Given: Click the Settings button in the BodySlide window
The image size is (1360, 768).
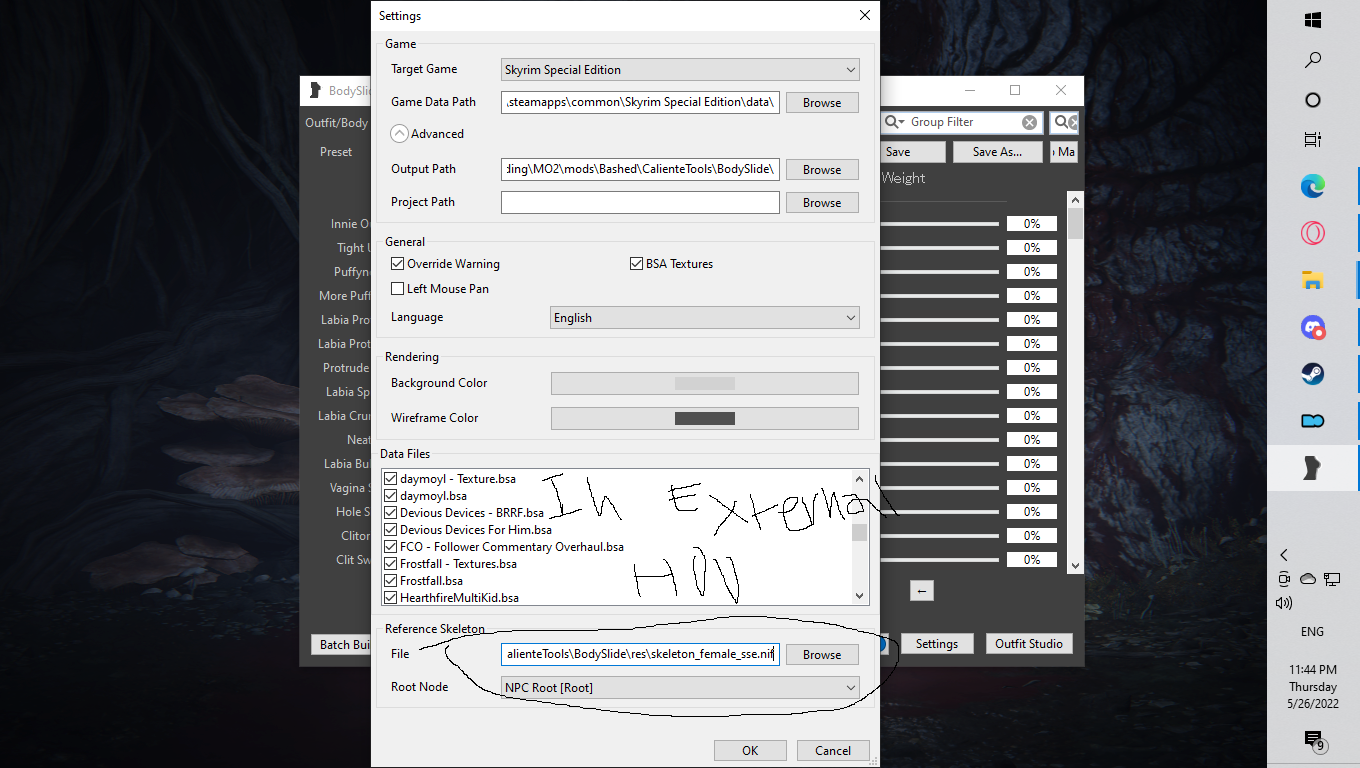Looking at the screenshot, I should pos(937,644).
